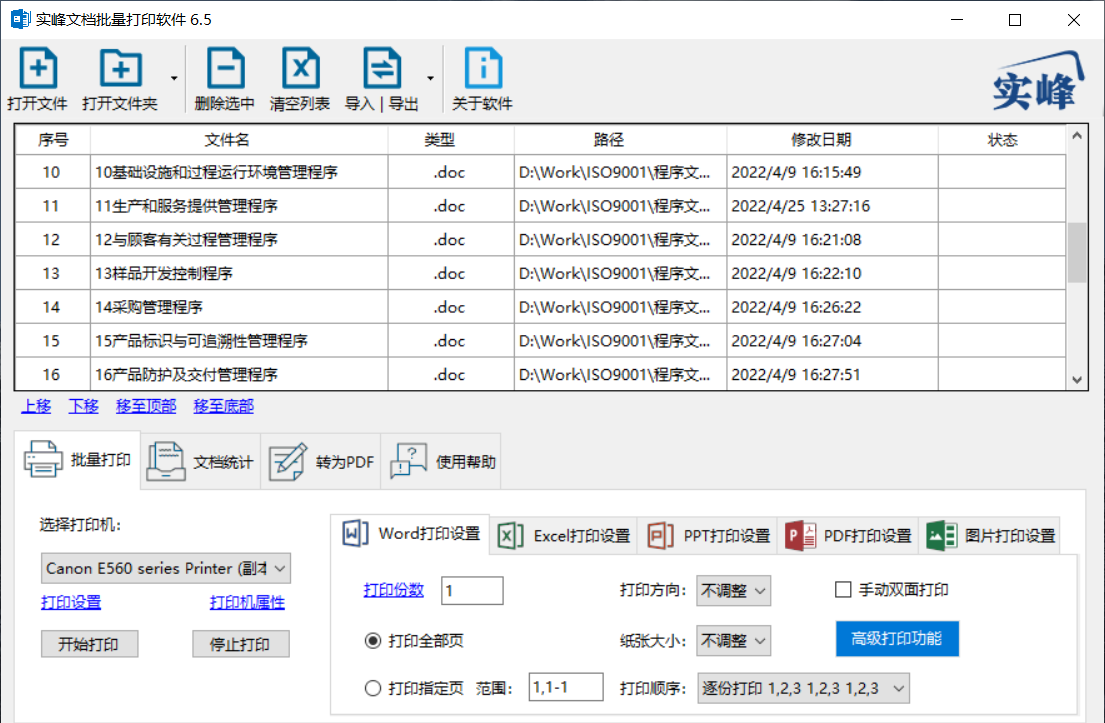The height and width of the screenshot is (723, 1105).
Task: Click the file list scrollbar up arrow
Action: [1076, 135]
